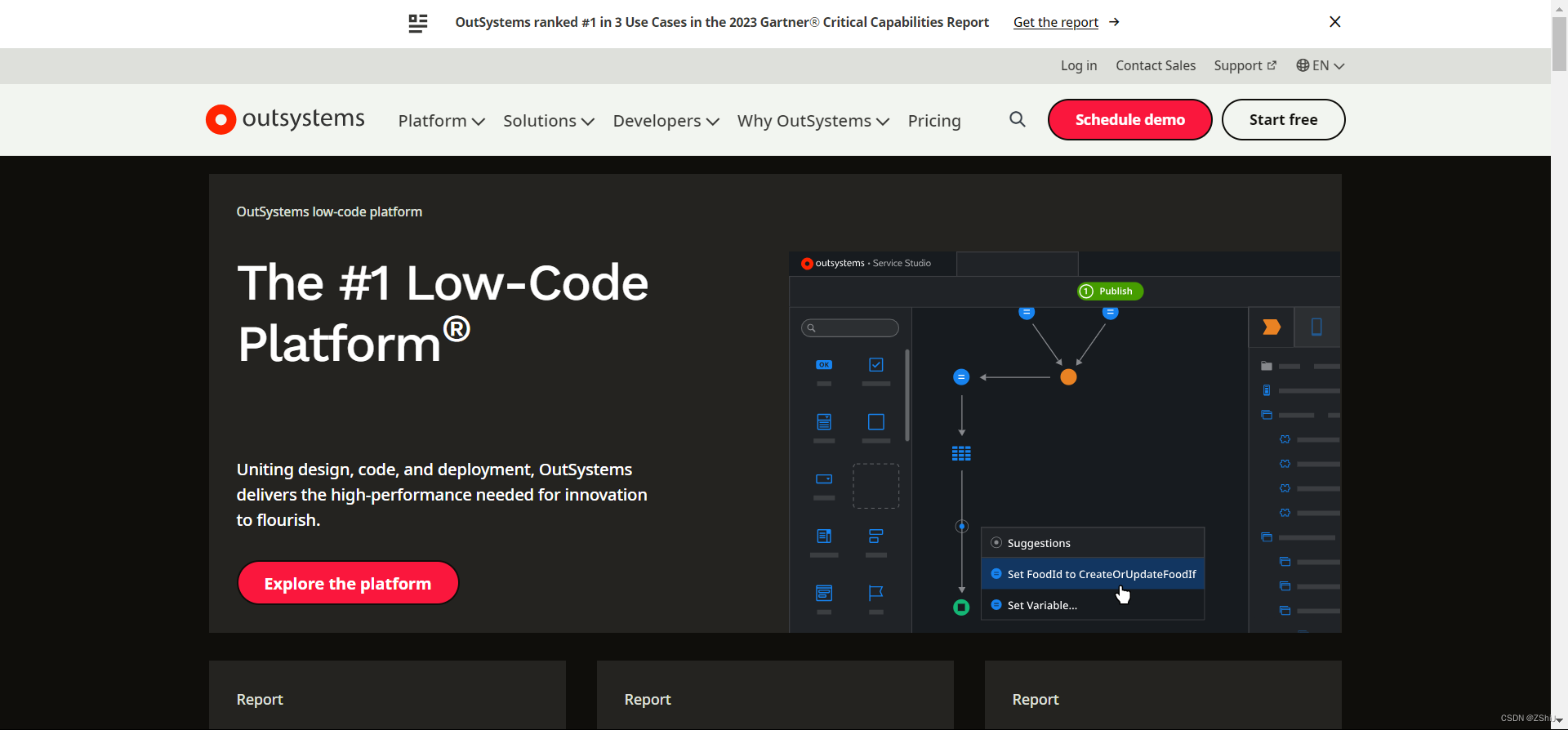Go to the Pricing page

(x=934, y=121)
